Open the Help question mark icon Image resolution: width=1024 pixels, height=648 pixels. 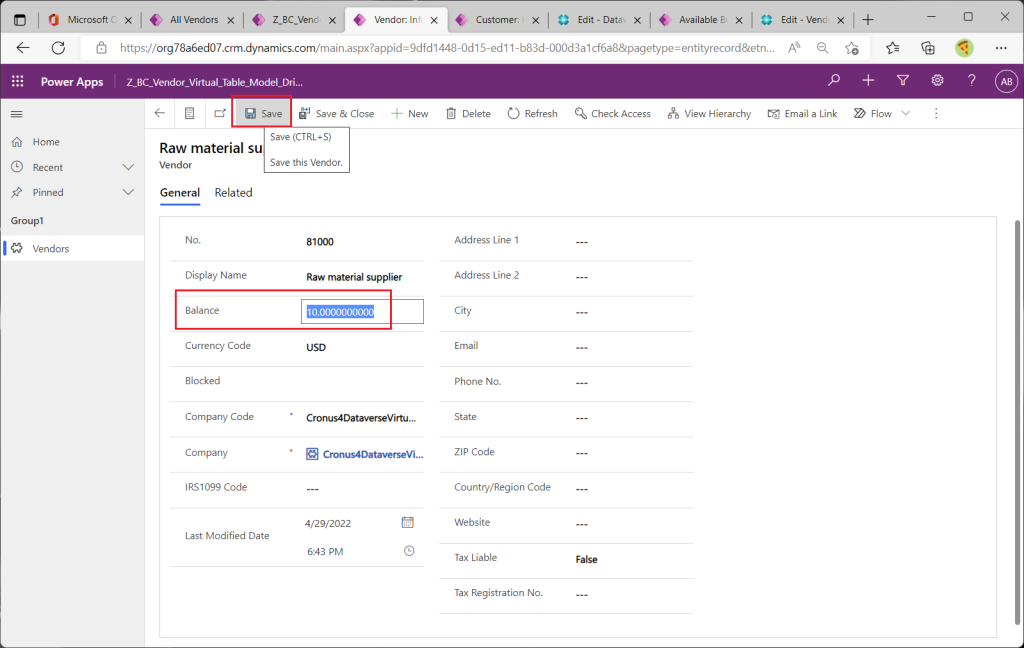point(972,80)
